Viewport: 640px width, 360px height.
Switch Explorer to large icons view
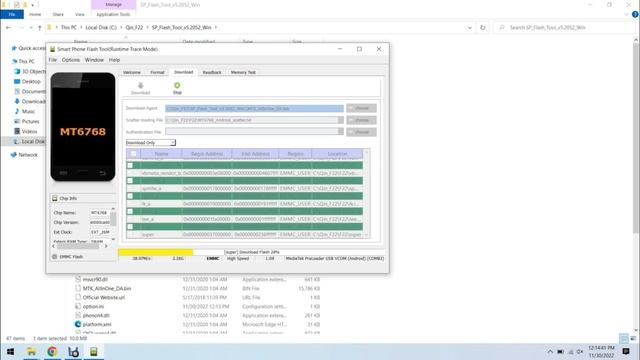coord(633,338)
